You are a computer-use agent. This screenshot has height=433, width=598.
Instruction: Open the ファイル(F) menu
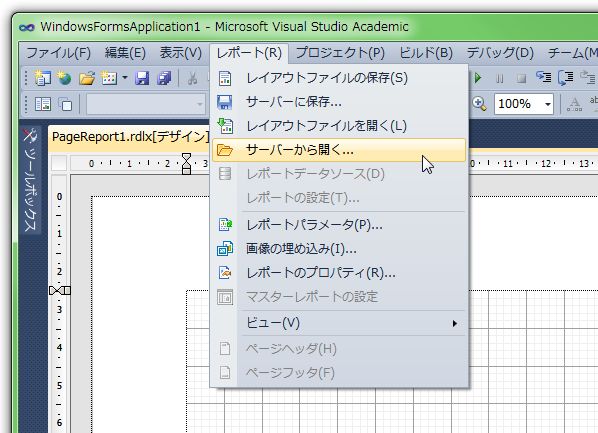(58, 53)
